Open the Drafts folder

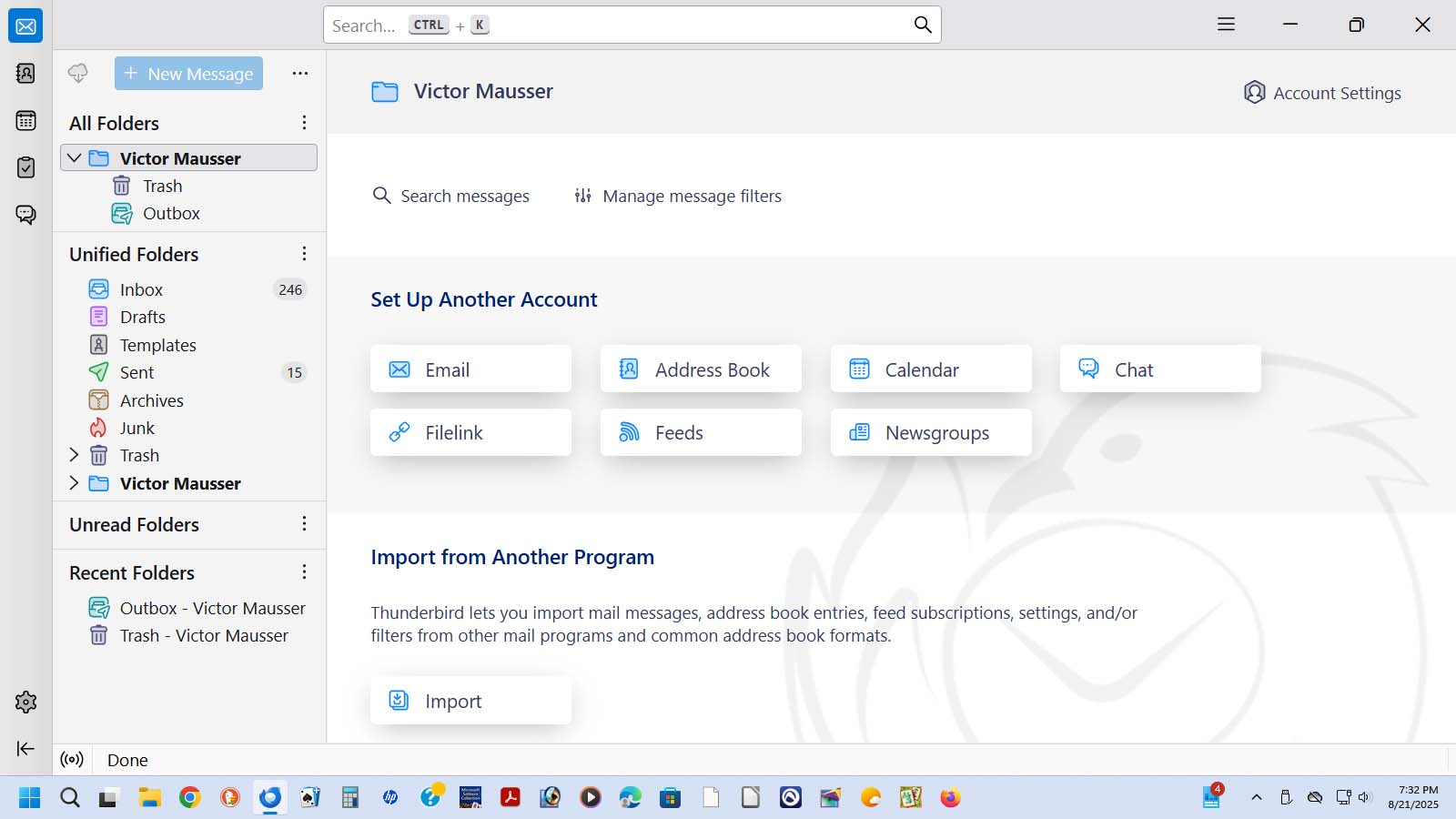(188, 317)
